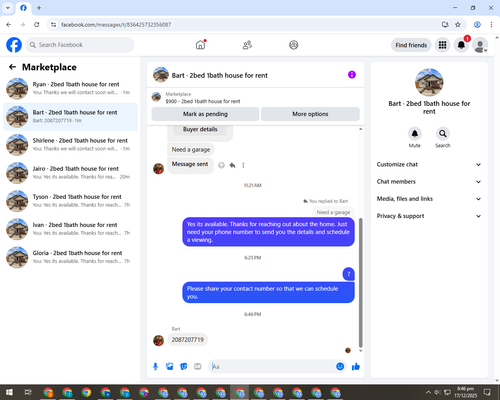Image resolution: width=500 pixels, height=400 pixels.
Task: Open Gloria's house for rent conversation
Action: 70,257
